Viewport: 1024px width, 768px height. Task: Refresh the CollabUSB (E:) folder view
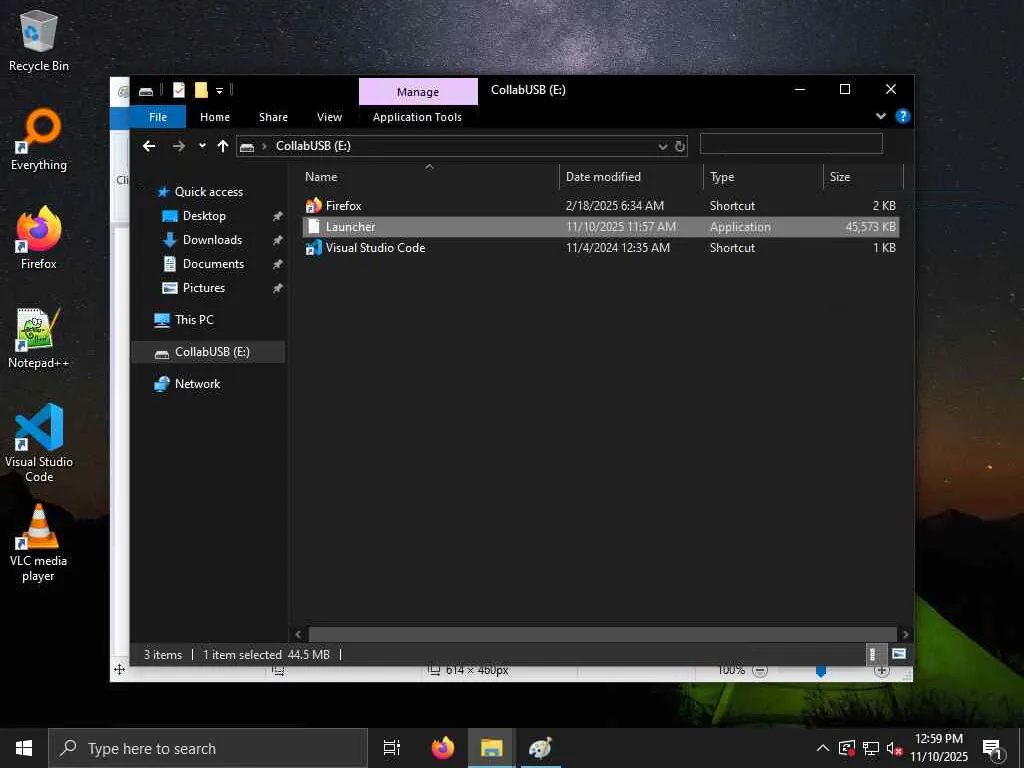pyautogui.click(x=680, y=146)
